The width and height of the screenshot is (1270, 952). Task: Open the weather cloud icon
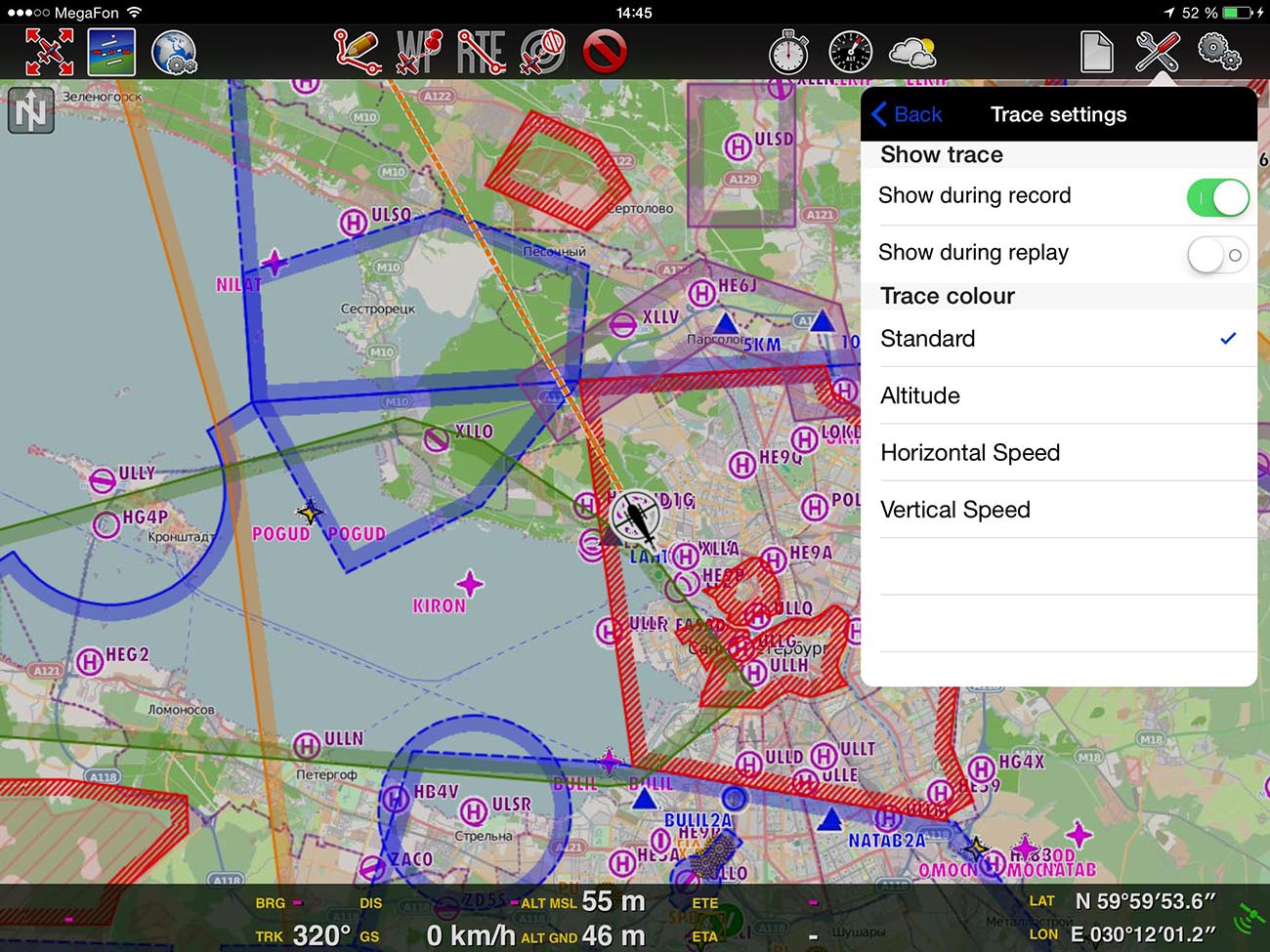pyautogui.click(x=911, y=52)
